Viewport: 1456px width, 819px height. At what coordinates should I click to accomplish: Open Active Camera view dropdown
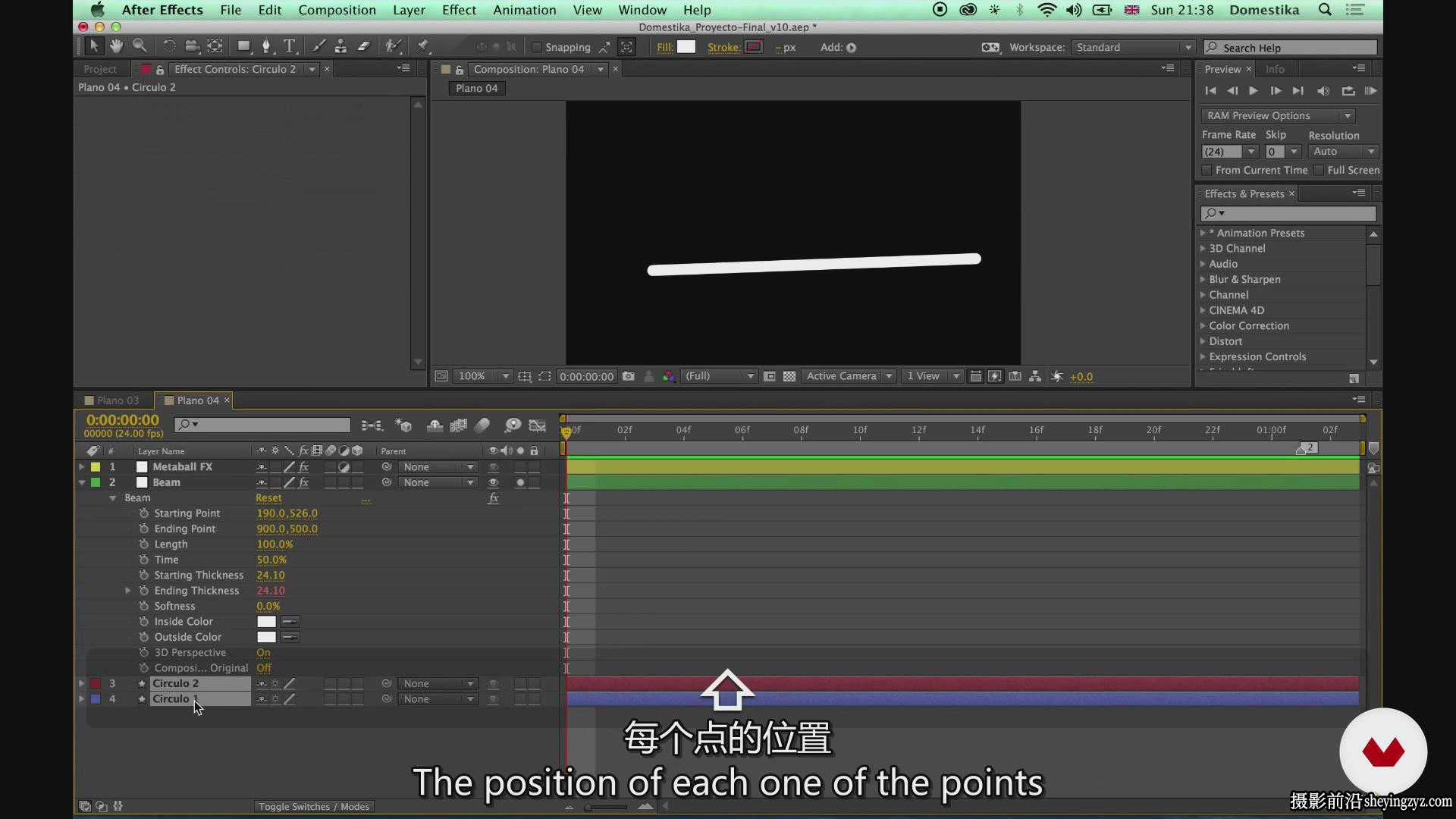click(x=849, y=376)
